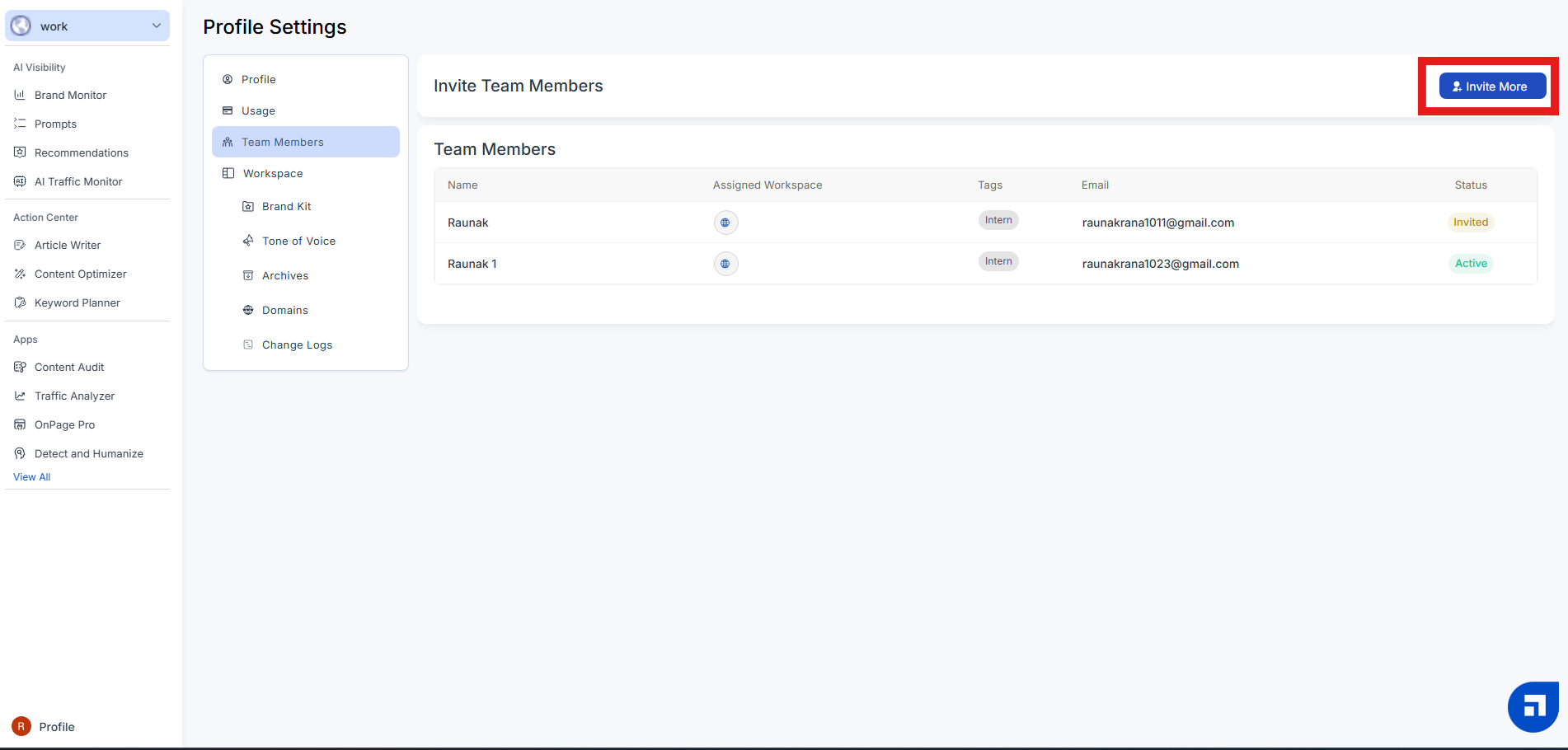Collapse the Workspace settings section
1568x750 pixels.
point(272,173)
